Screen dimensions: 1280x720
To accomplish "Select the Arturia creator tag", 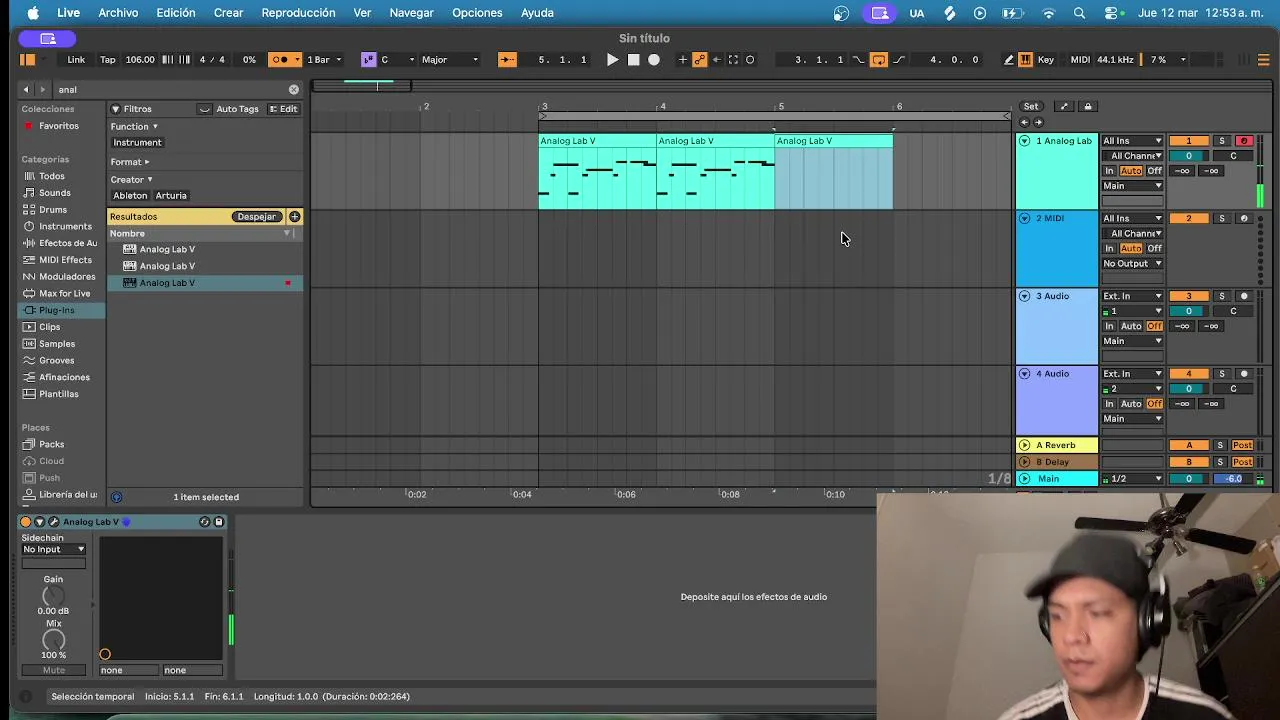I will 171,196.
